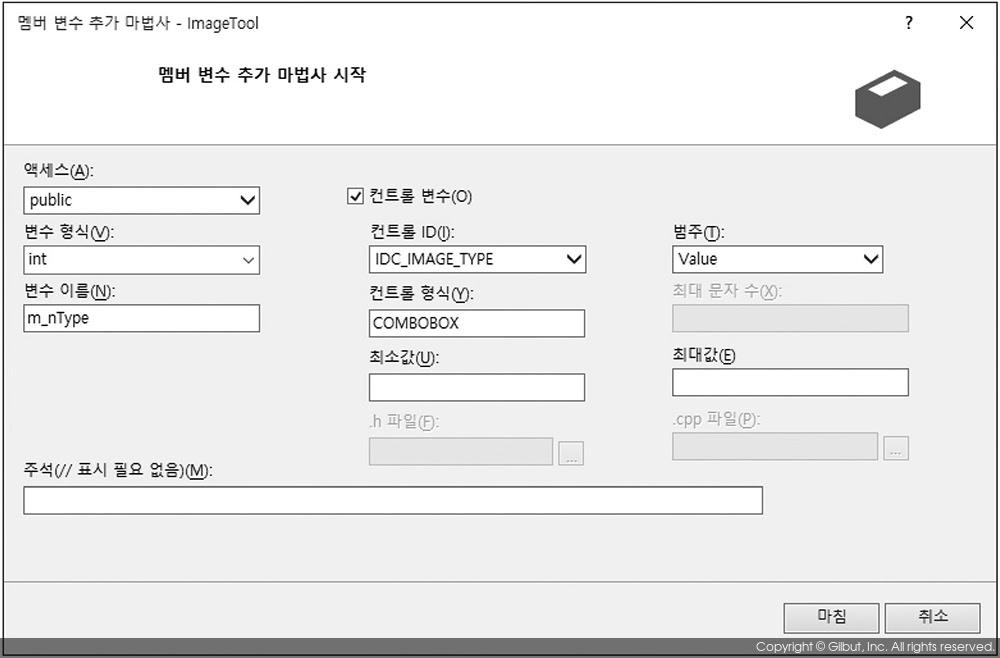Click the .h 파일 path field
This screenshot has height=658, width=1000.
pos(461,451)
